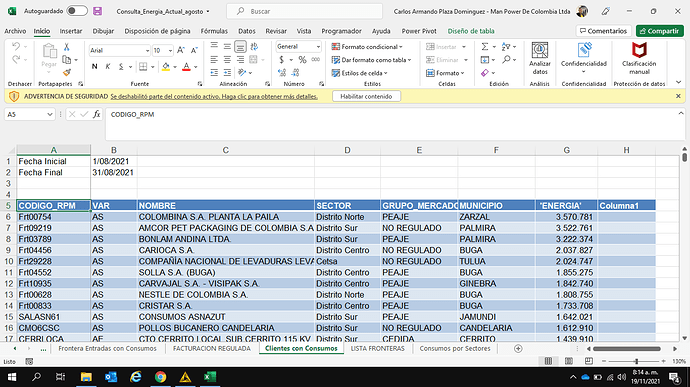Click the AutoSum sigma icon
Viewport: 690px width, 387px height.
point(485,47)
